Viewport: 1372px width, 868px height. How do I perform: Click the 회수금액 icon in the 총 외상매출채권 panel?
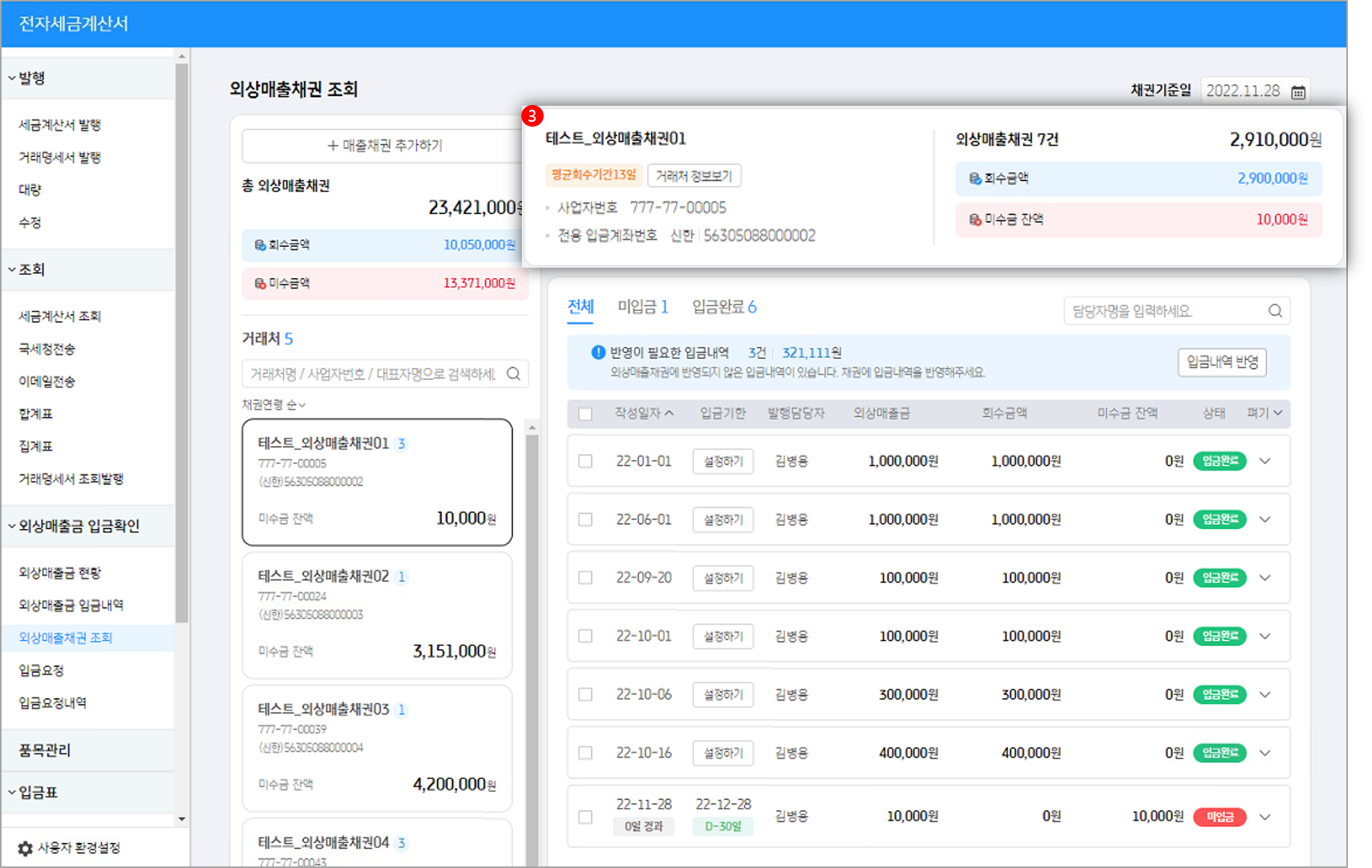point(260,245)
